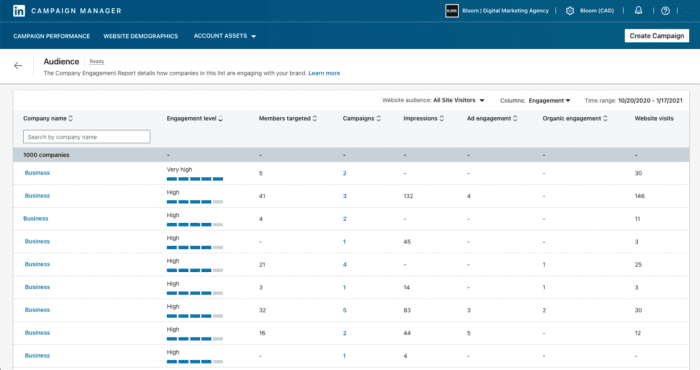The image size is (700, 370).
Task: Open the notifications bell icon
Action: [x=638, y=11]
